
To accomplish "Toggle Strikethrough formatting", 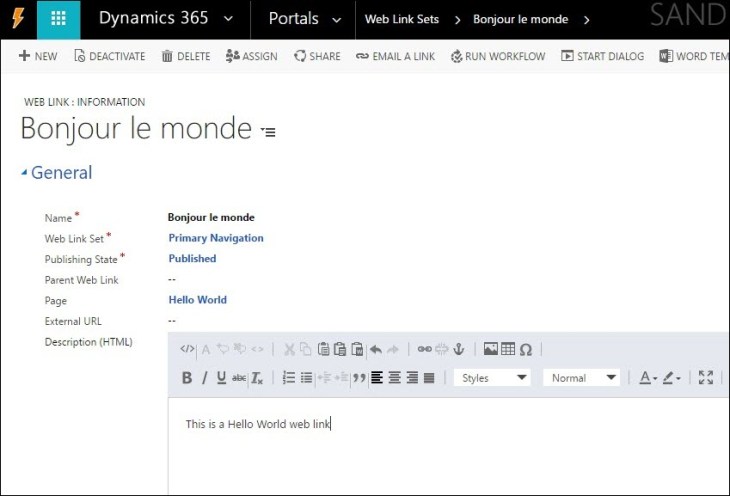I will point(239,378).
